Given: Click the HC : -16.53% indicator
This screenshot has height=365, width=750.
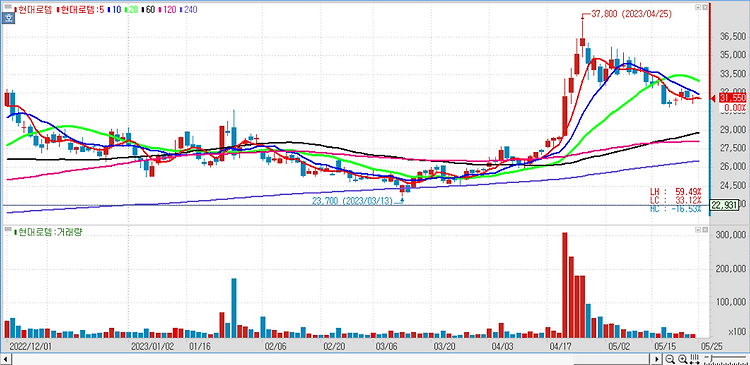Looking at the screenshot, I should click(x=675, y=209).
